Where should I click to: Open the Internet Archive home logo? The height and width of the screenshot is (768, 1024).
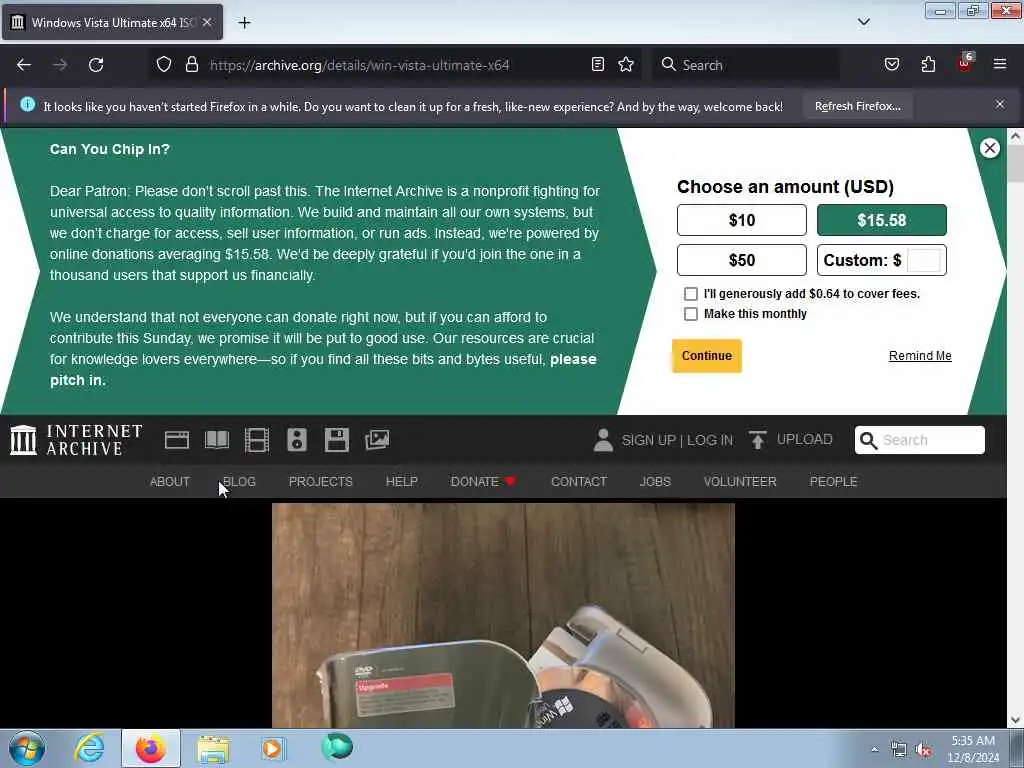click(x=76, y=440)
